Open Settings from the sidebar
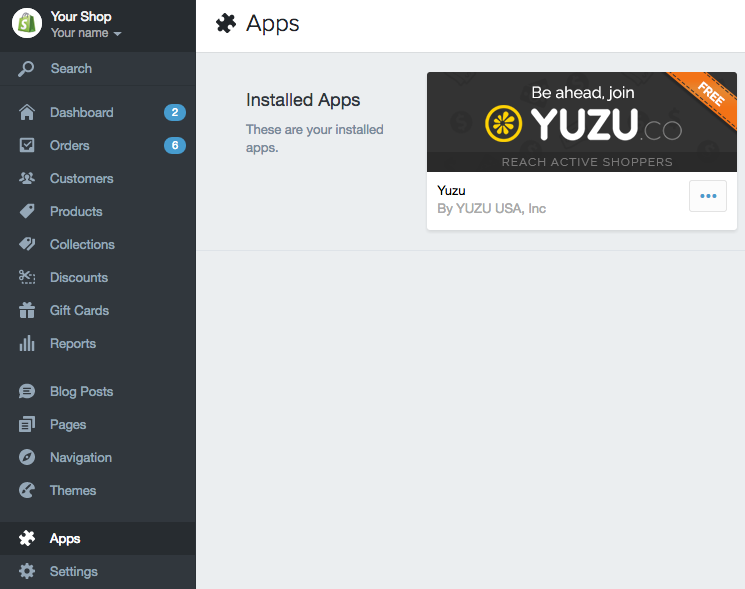 click(74, 572)
